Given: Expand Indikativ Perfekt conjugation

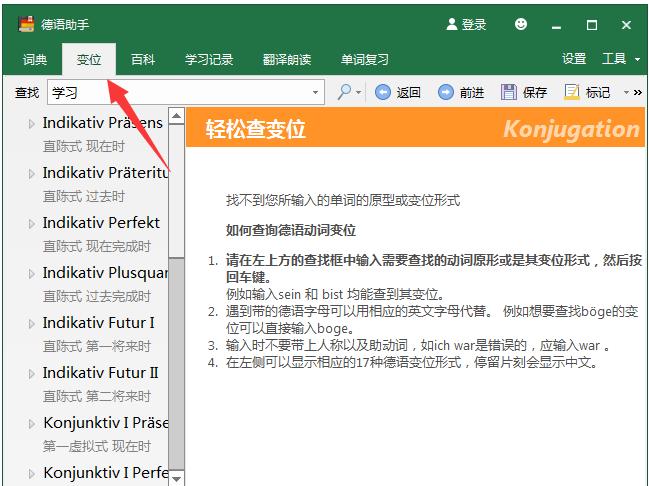Looking at the screenshot, I should 31,224.
